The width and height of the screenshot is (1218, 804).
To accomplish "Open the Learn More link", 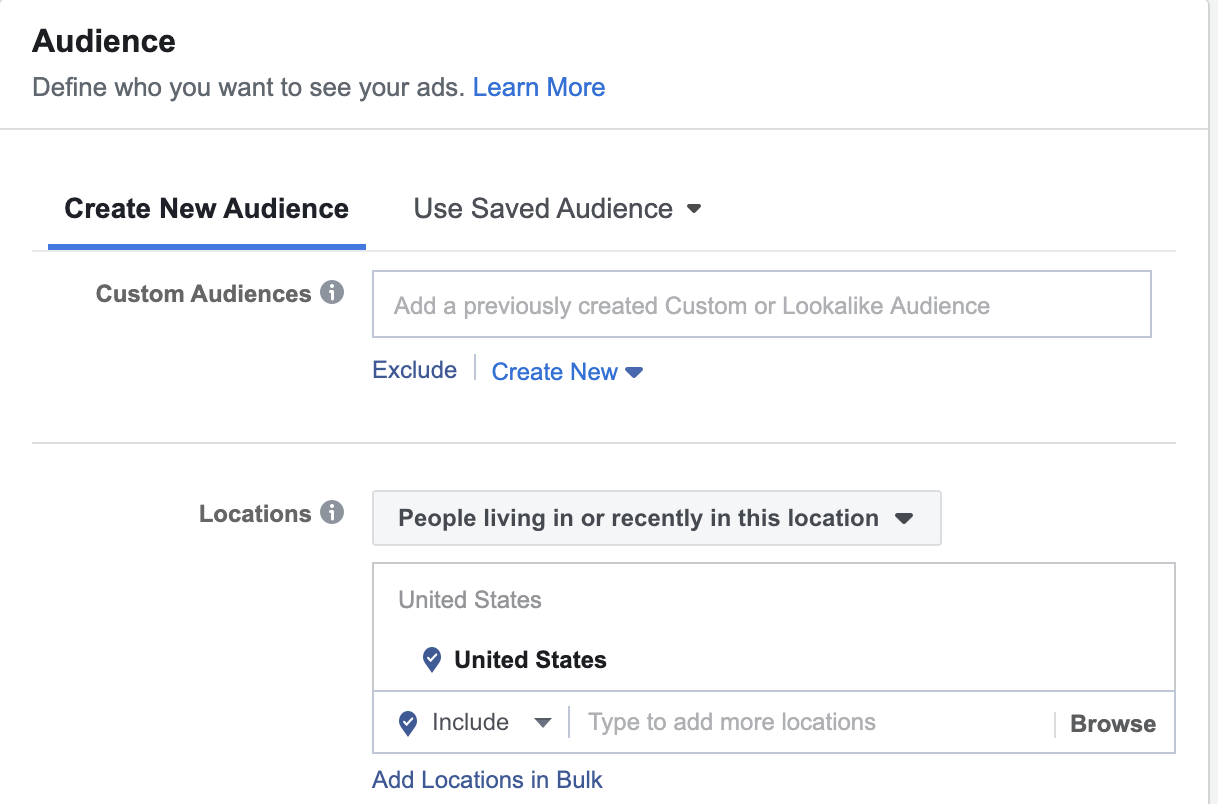I will coord(539,87).
